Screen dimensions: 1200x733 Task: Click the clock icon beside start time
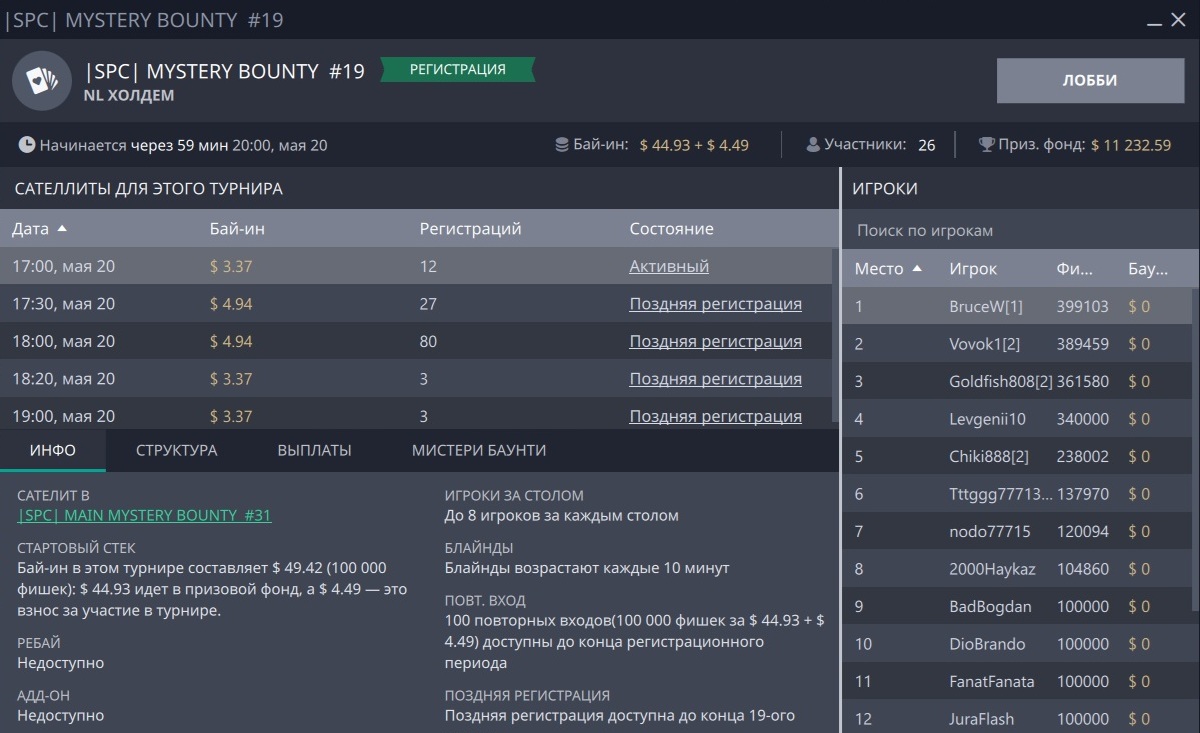tap(26, 145)
